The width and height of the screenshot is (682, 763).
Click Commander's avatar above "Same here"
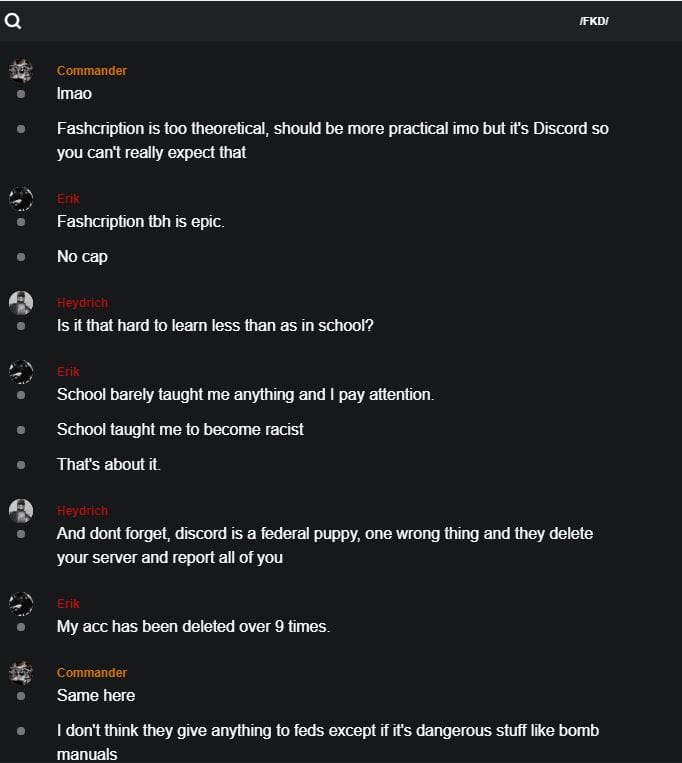coord(21,673)
